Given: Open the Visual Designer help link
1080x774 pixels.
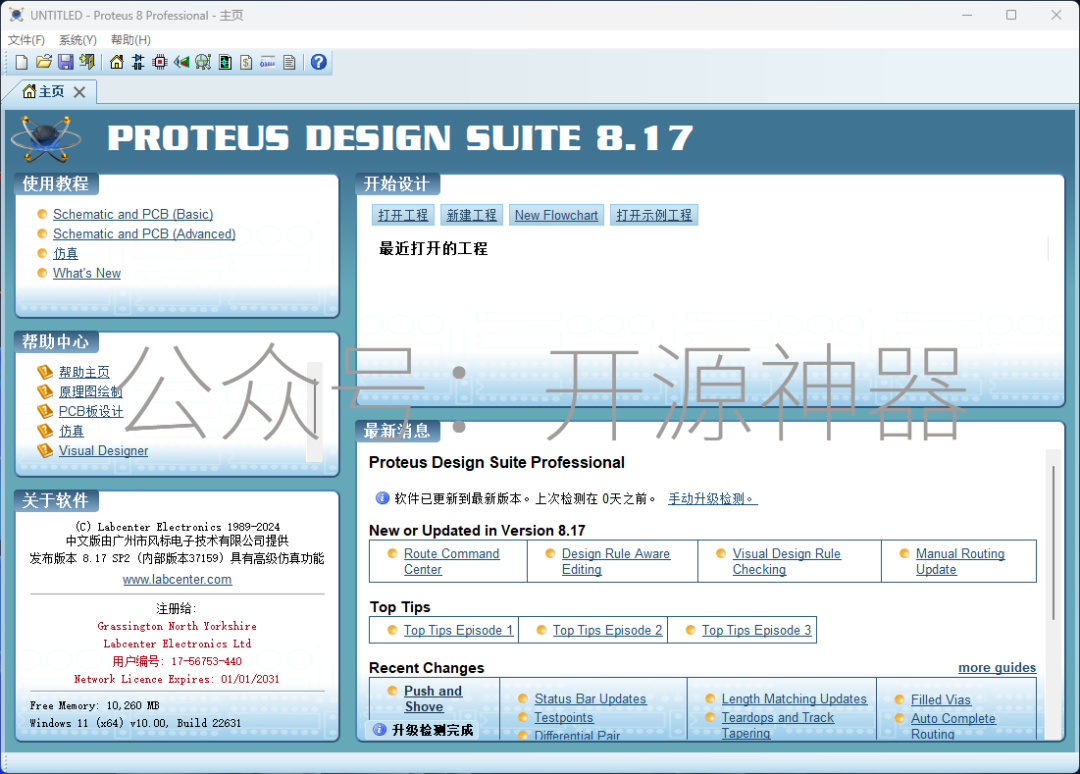Looking at the screenshot, I should pyautogui.click(x=103, y=450).
